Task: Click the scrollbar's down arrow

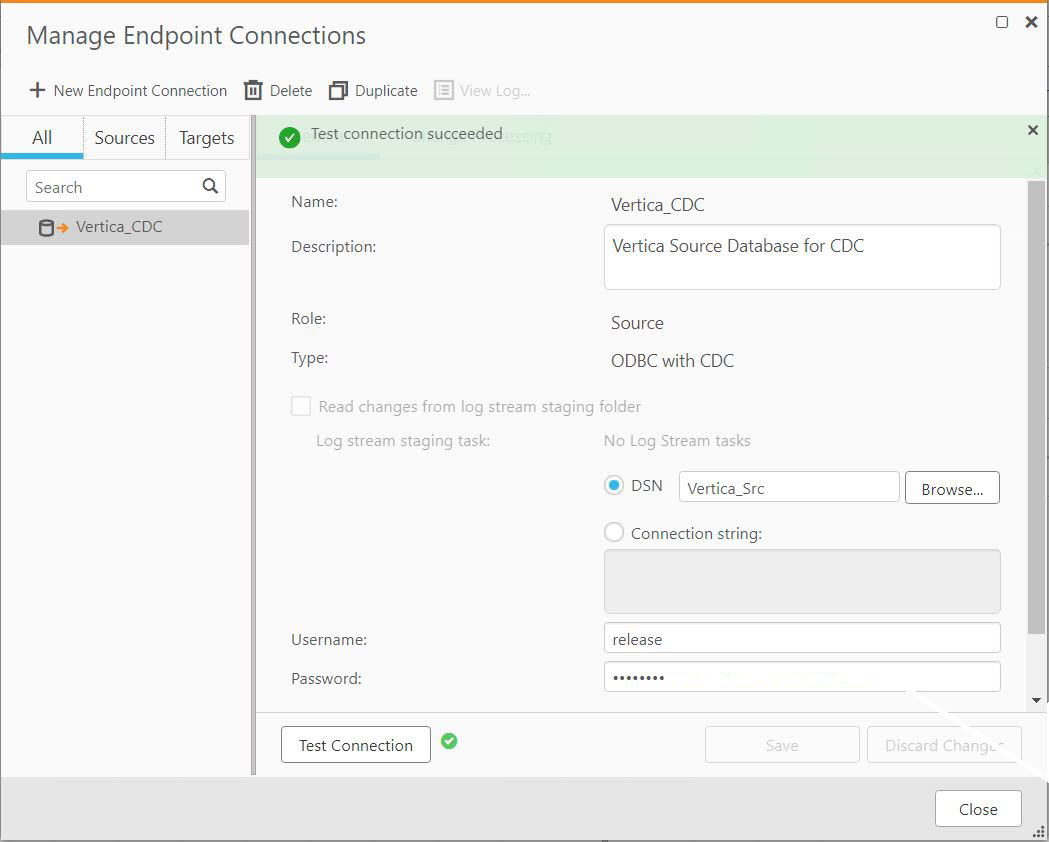Action: (1036, 700)
